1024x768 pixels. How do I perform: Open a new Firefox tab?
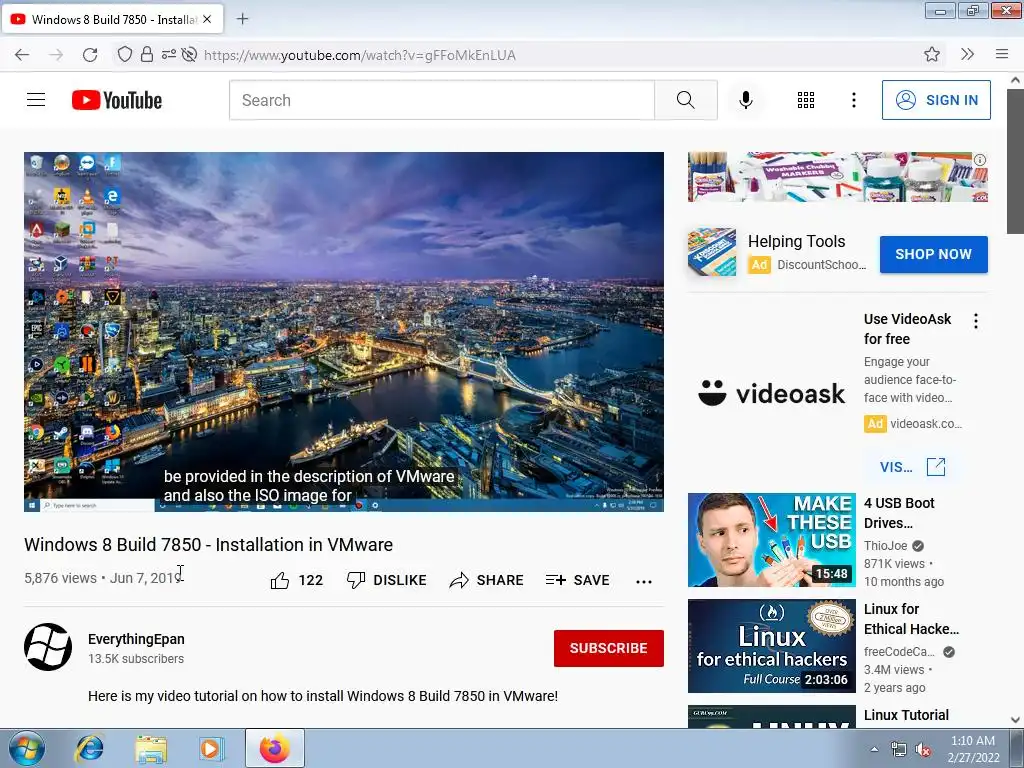pos(242,19)
